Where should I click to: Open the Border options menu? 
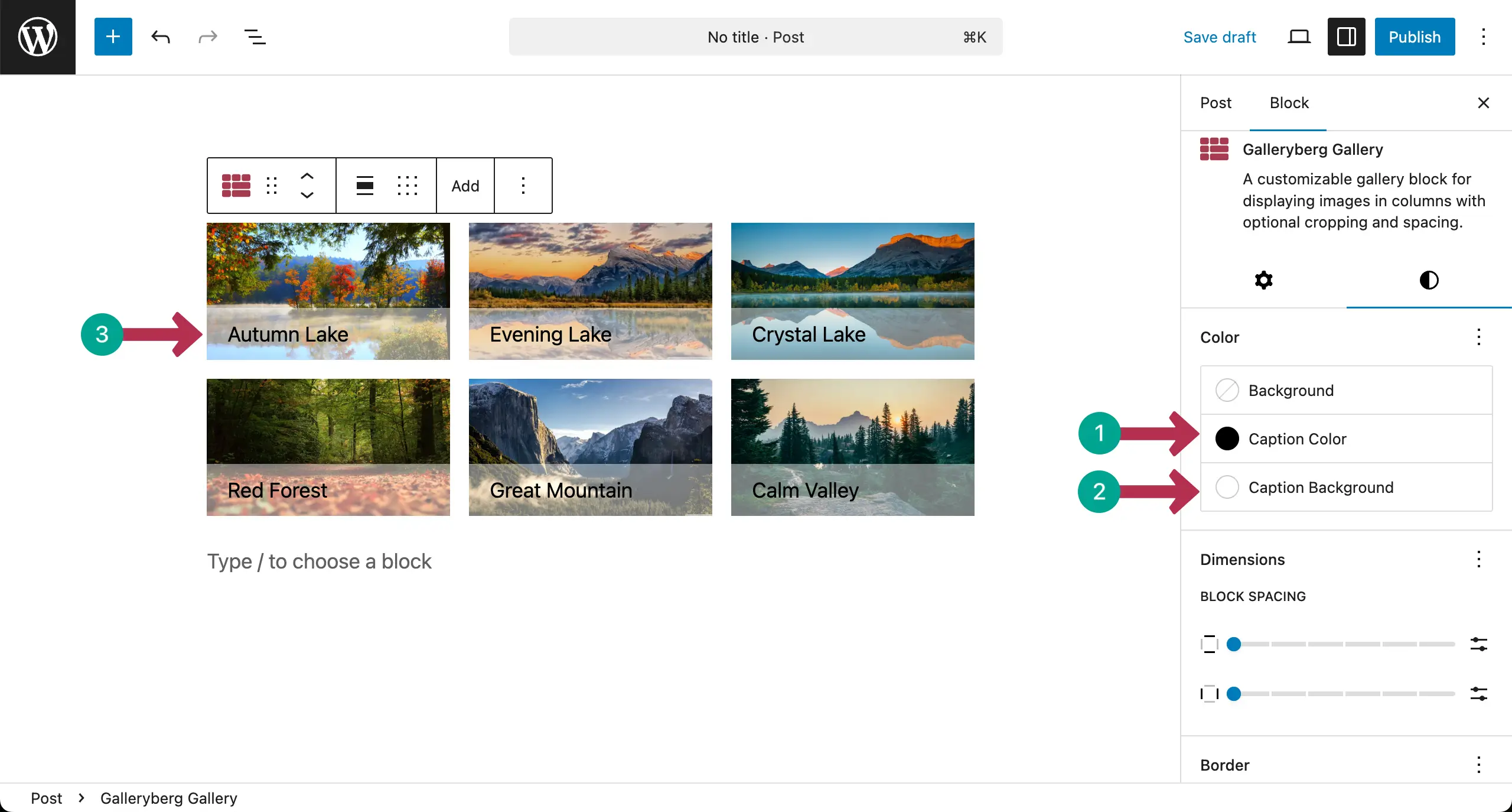click(1478, 764)
